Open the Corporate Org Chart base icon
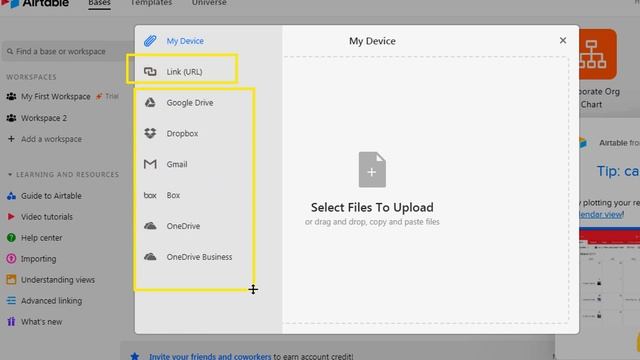 click(x=598, y=54)
